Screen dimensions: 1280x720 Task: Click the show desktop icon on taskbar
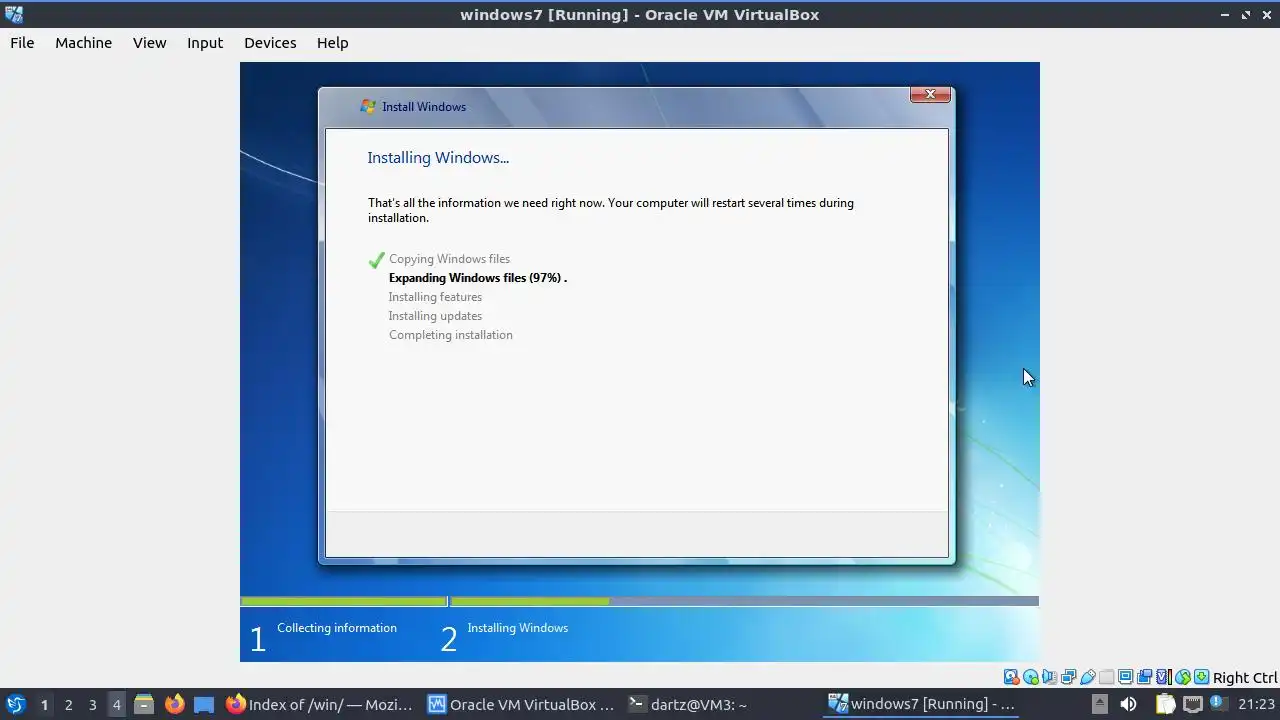click(x=204, y=704)
